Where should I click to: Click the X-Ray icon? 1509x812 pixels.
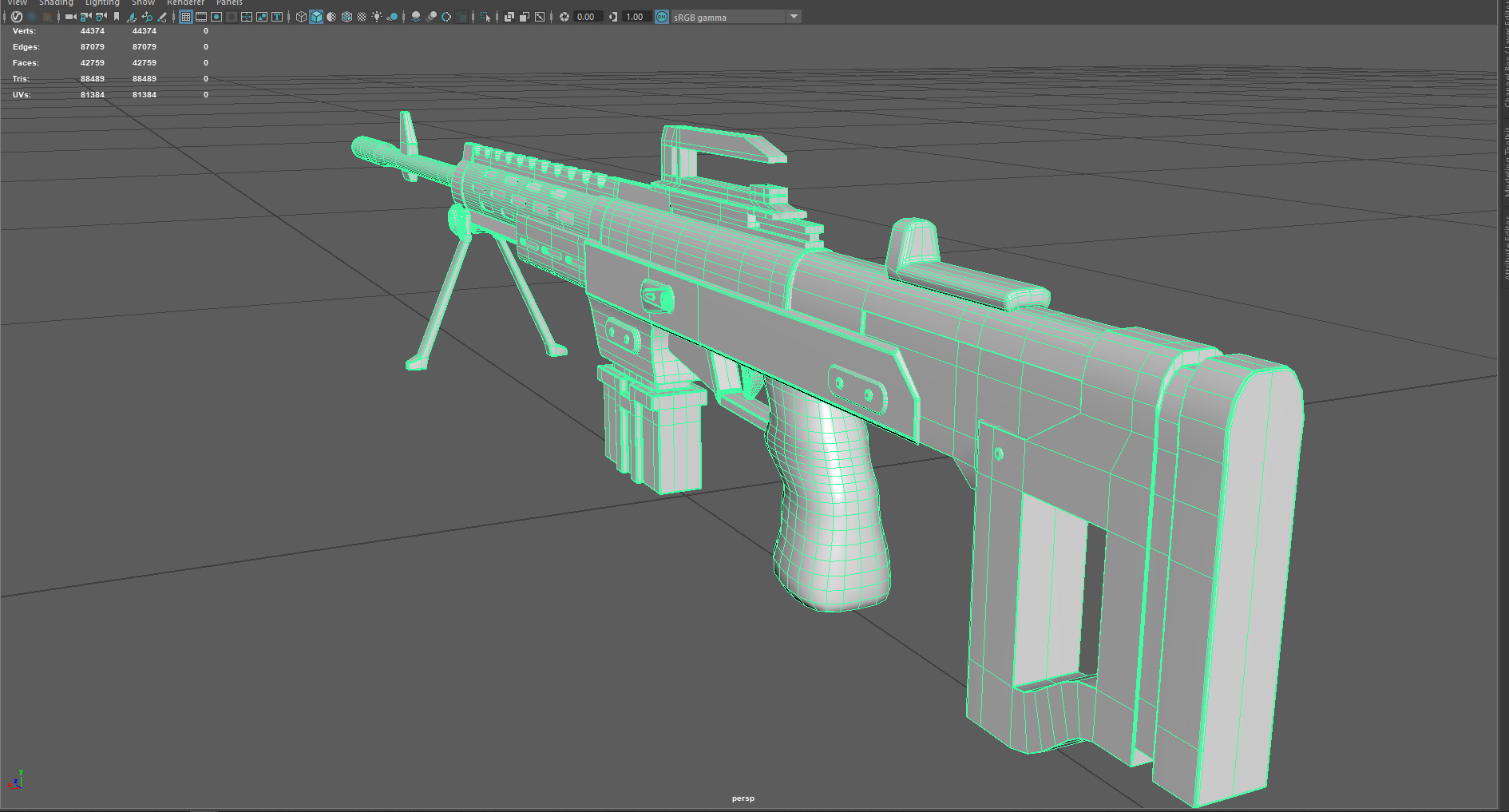coord(509,17)
